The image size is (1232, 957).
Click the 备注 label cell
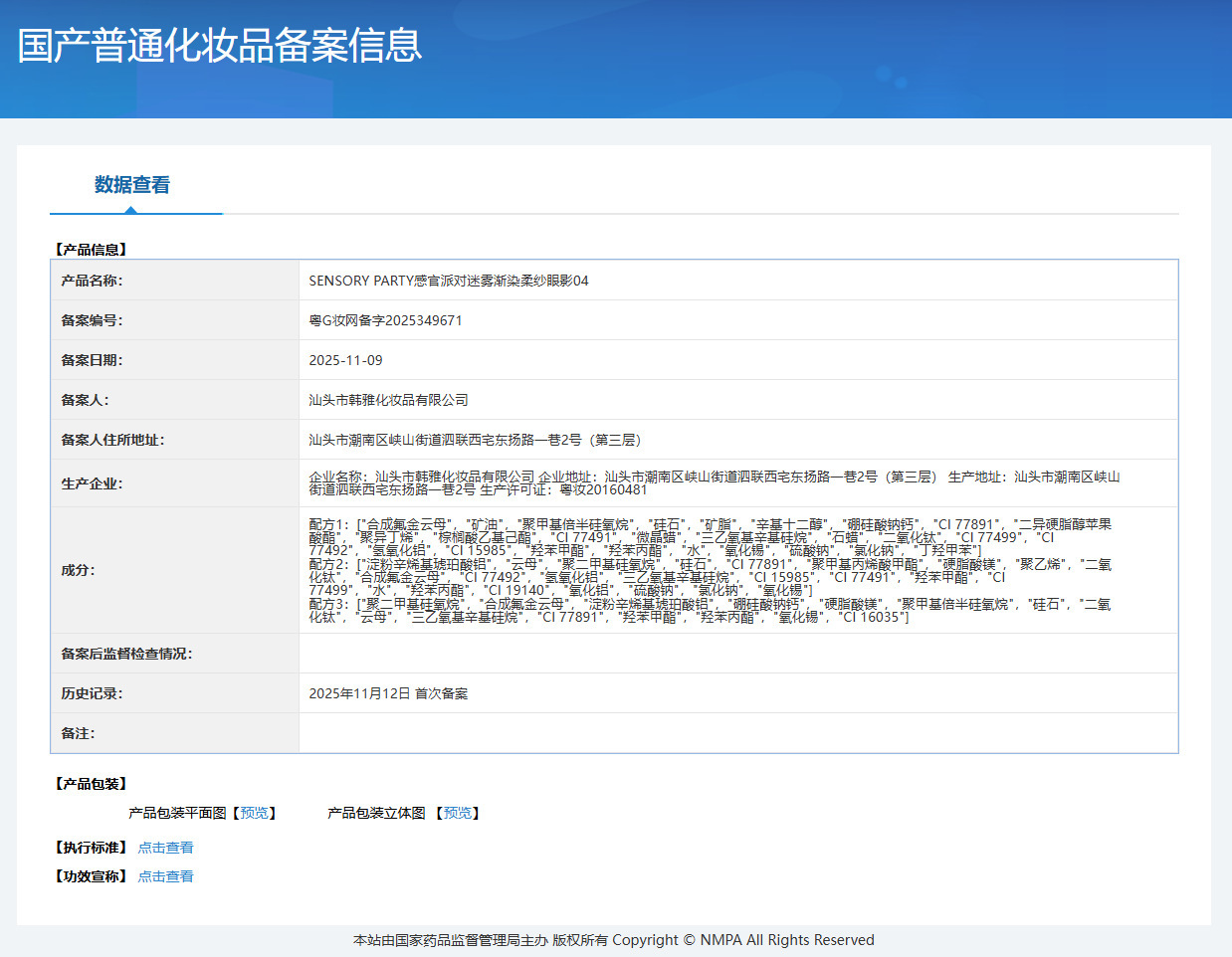pos(175,733)
